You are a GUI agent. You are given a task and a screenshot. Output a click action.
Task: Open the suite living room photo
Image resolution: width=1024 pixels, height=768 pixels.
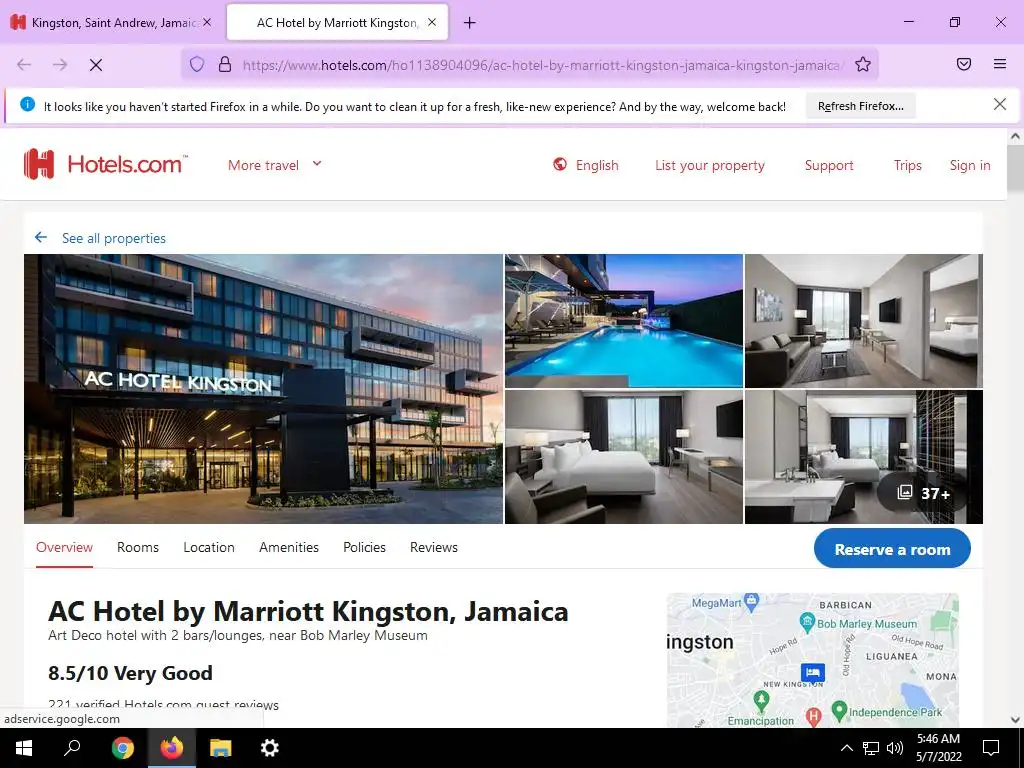coord(863,321)
